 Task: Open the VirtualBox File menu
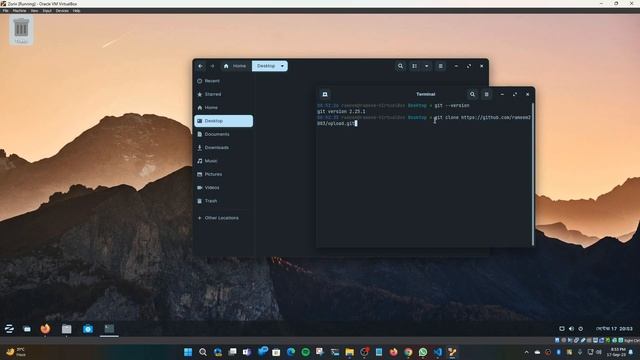tap(6, 11)
